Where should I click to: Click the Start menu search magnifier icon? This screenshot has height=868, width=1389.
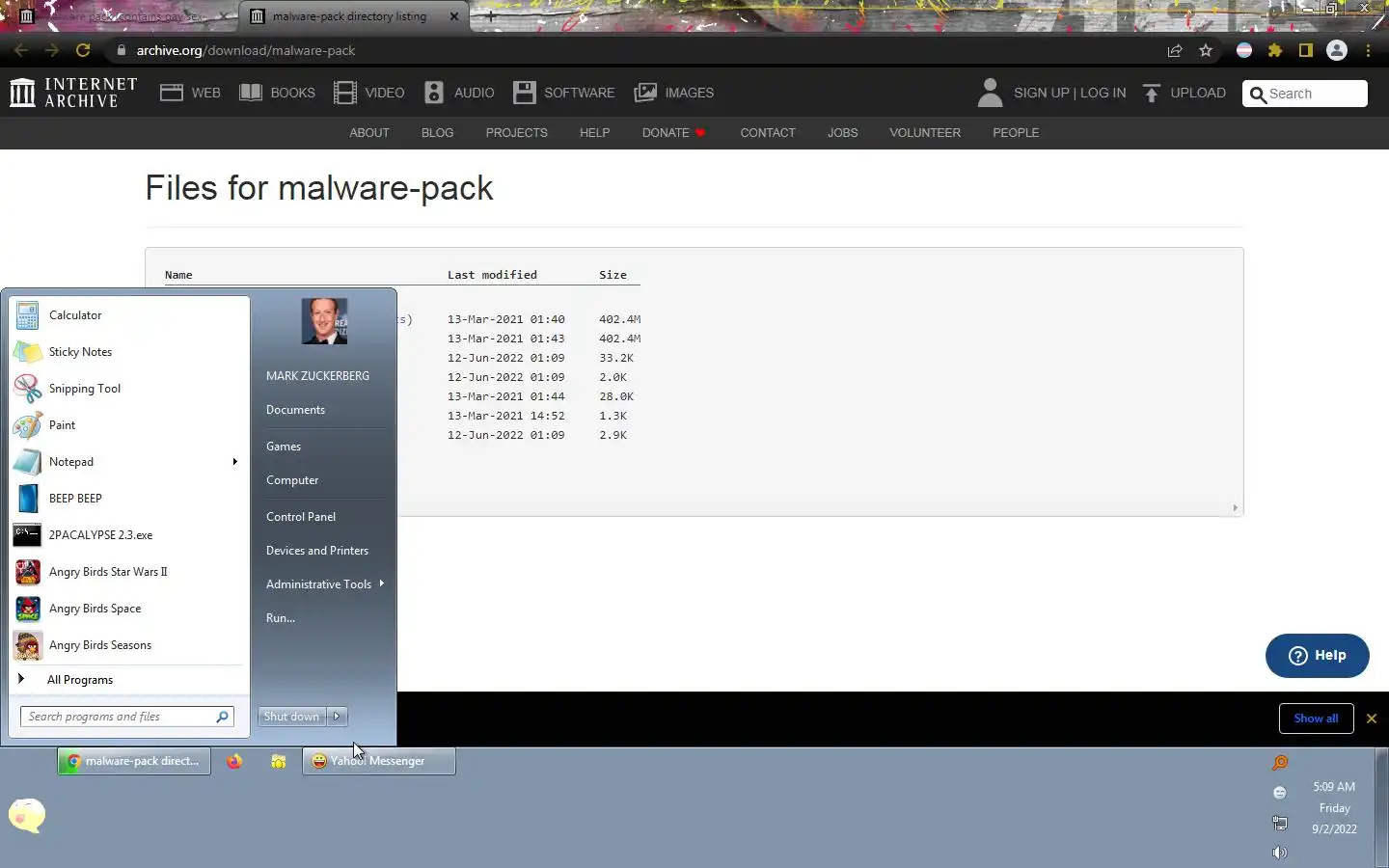pos(223,717)
